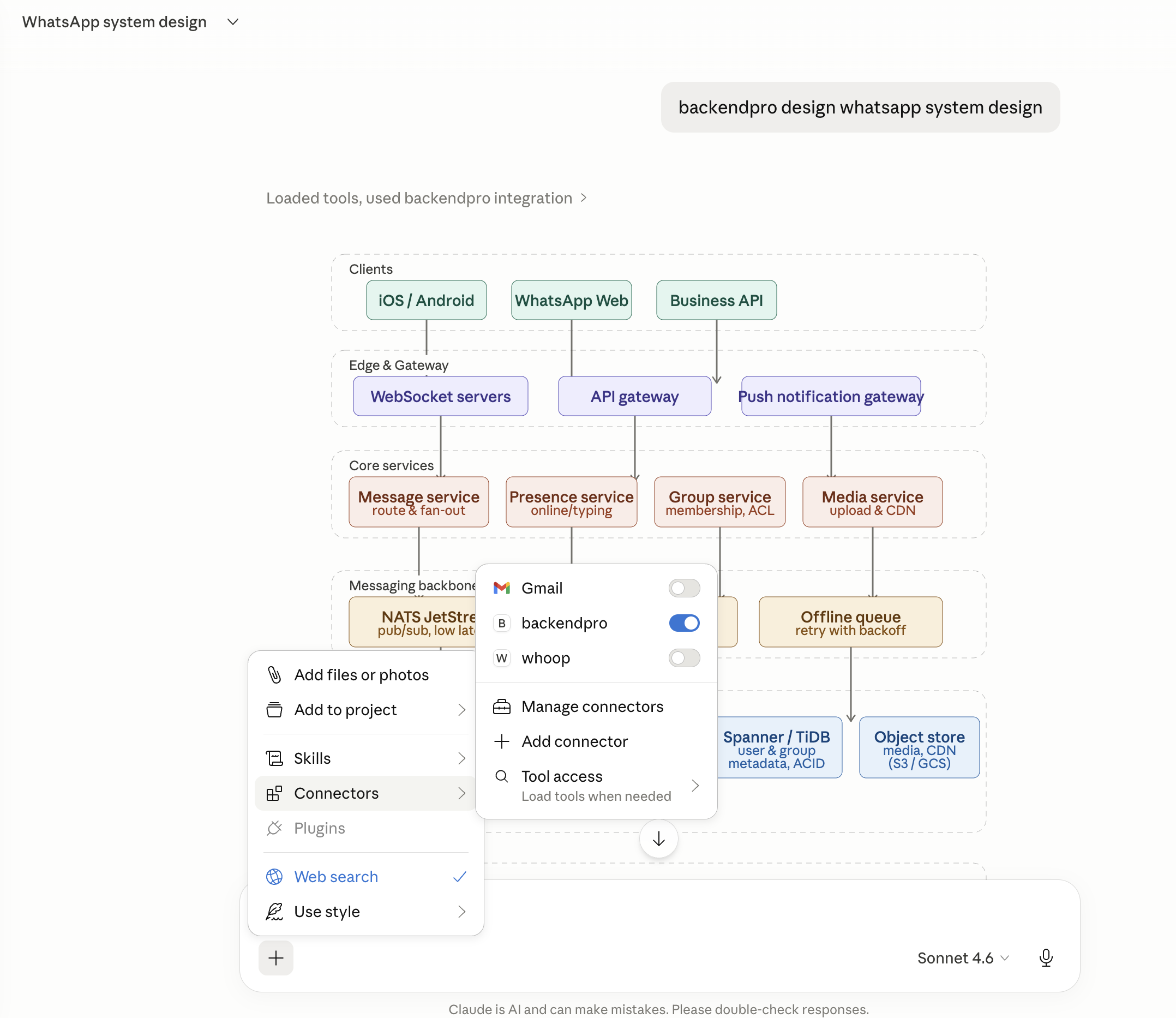Uncheck the Web search checkmark
Viewport: 1176px width, 1018px height.
[x=460, y=877]
